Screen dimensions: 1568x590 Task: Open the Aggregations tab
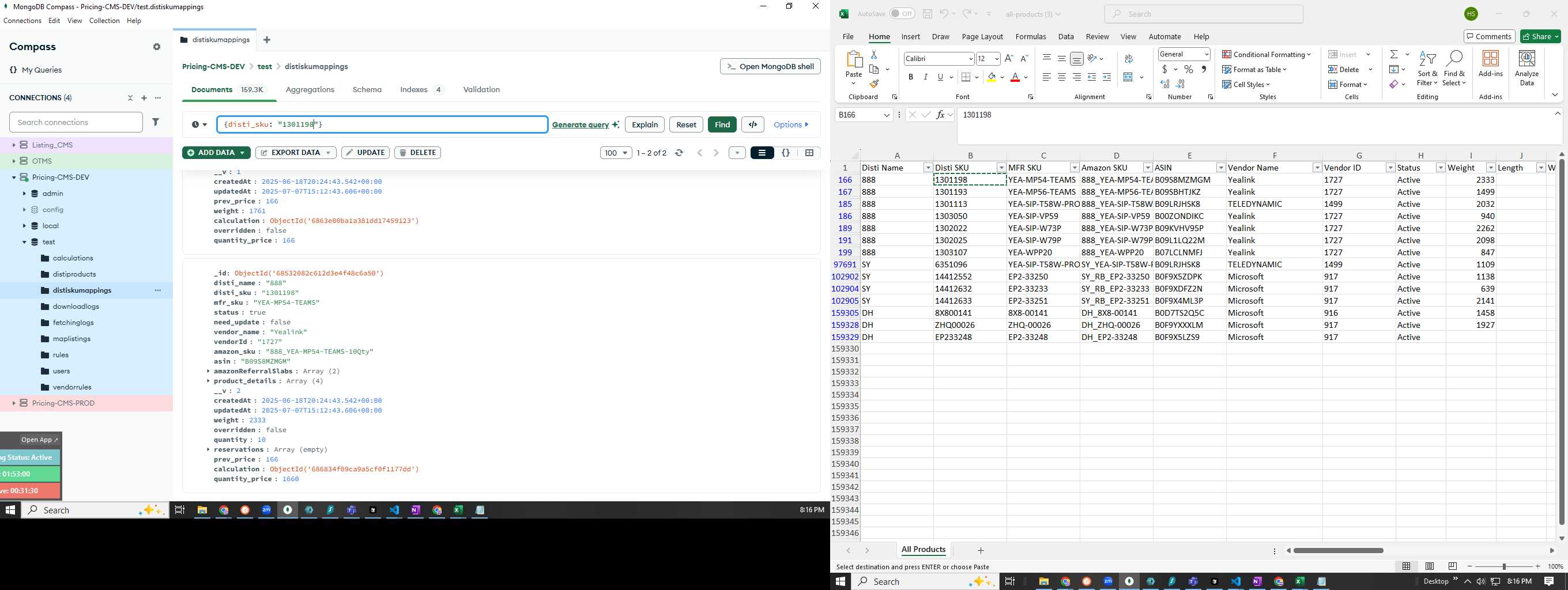[x=310, y=89]
